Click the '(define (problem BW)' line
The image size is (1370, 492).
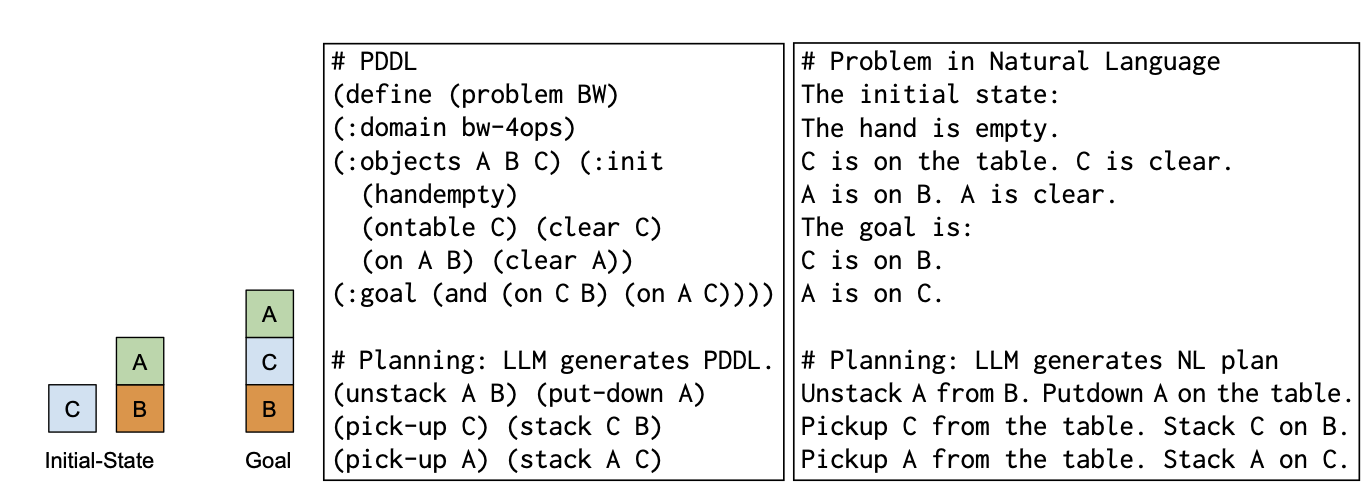click(475, 95)
